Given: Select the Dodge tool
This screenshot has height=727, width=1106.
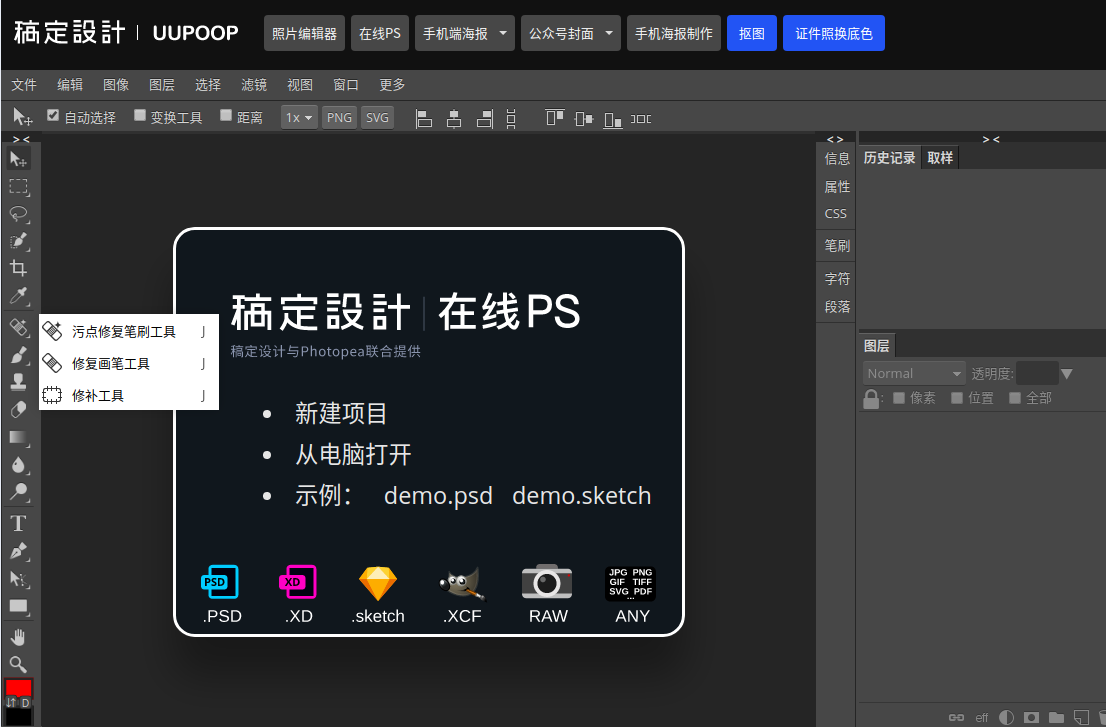Looking at the screenshot, I should coord(18,491).
